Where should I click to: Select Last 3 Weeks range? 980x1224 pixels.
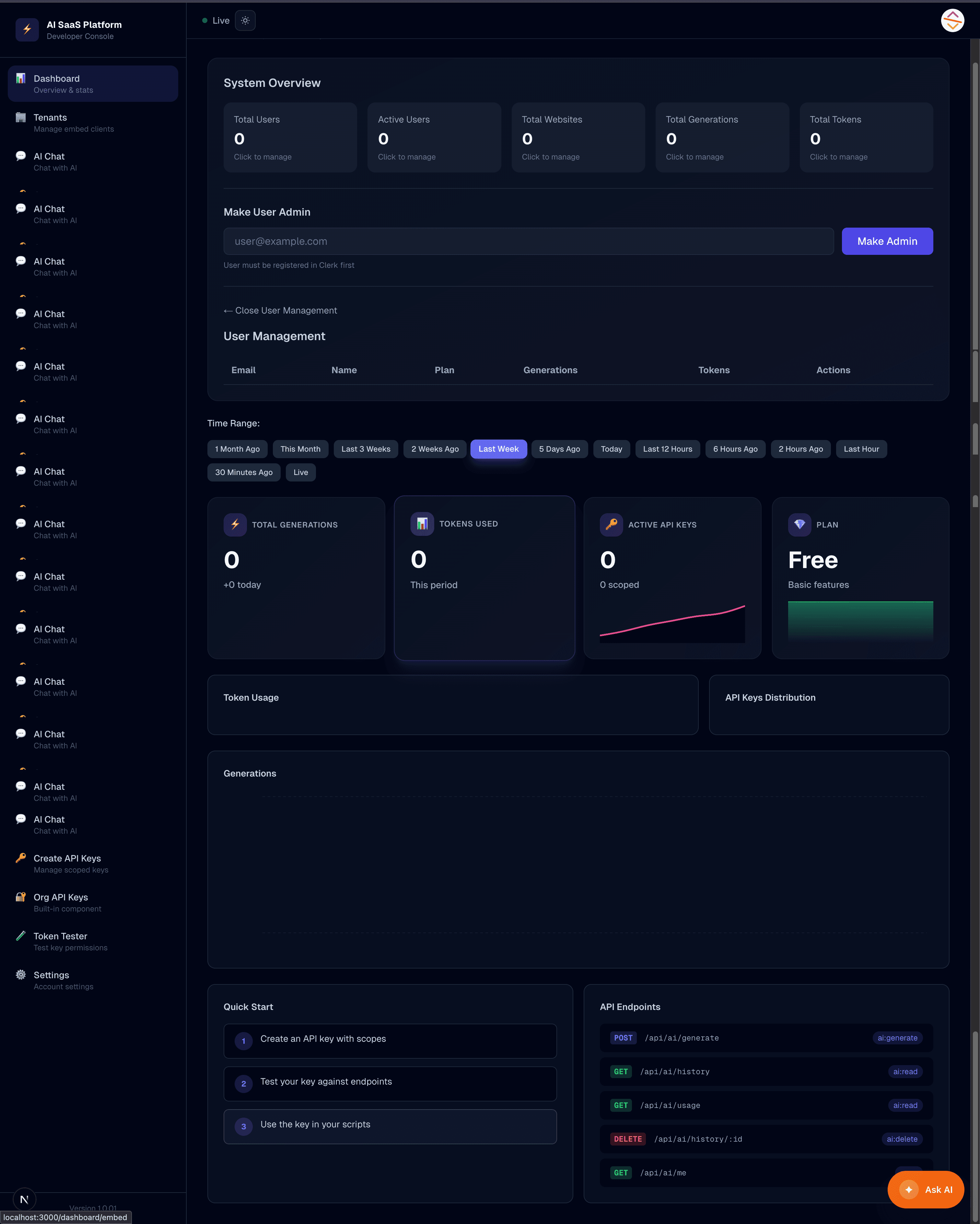[x=366, y=449]
